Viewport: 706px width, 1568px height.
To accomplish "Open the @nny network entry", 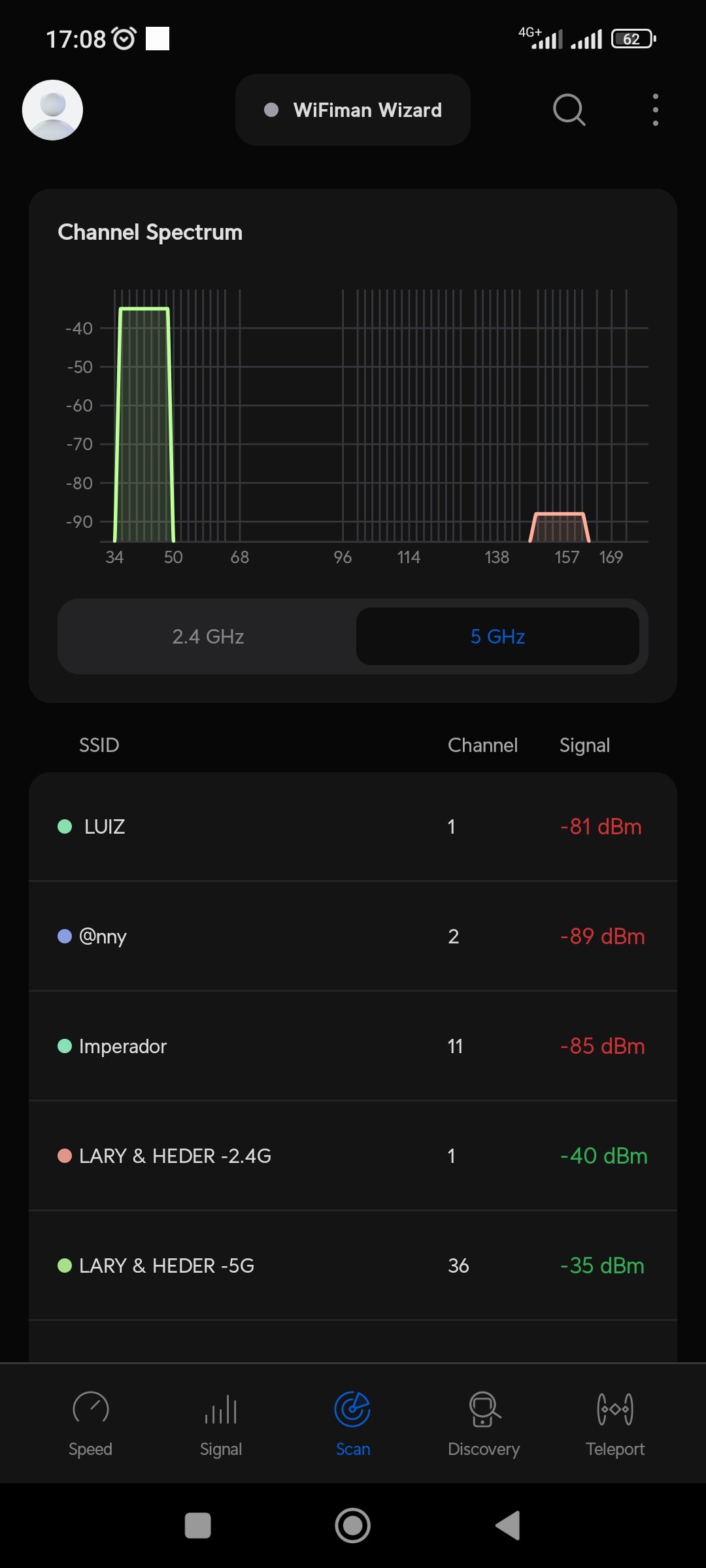I will pyautogui.click(x=353, y=936).
